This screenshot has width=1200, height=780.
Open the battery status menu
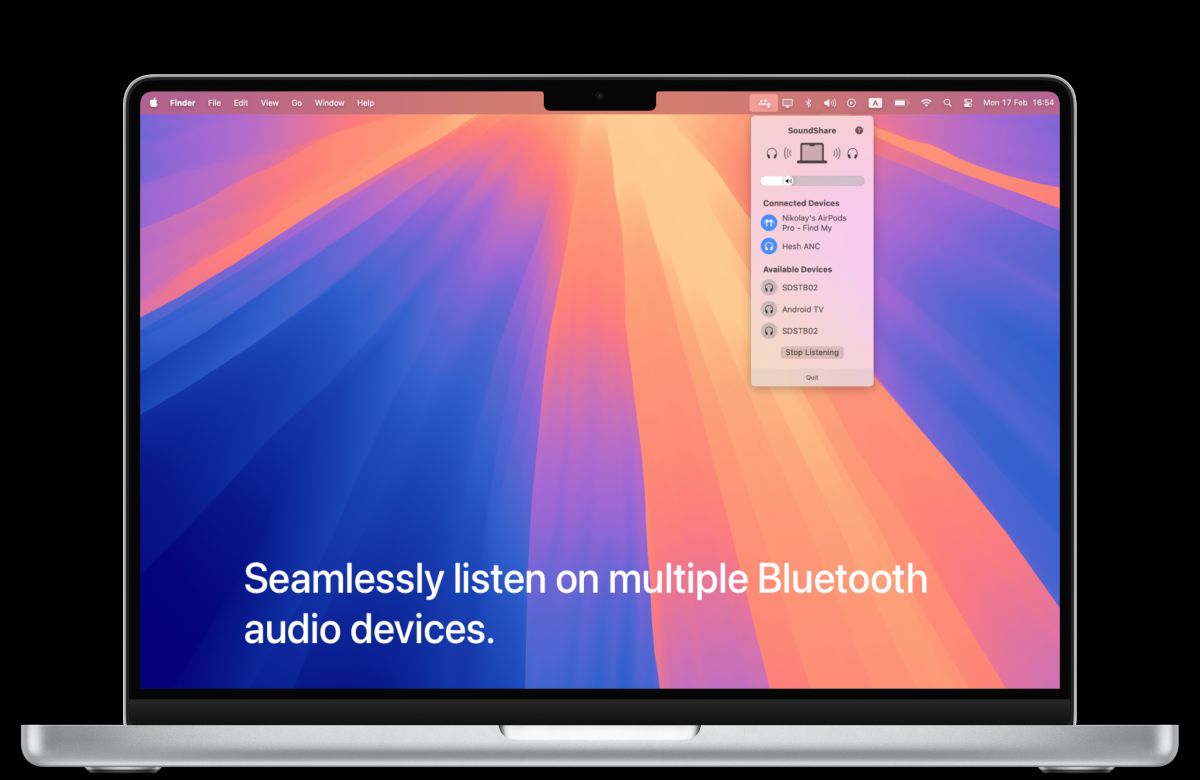click(901, 102)
